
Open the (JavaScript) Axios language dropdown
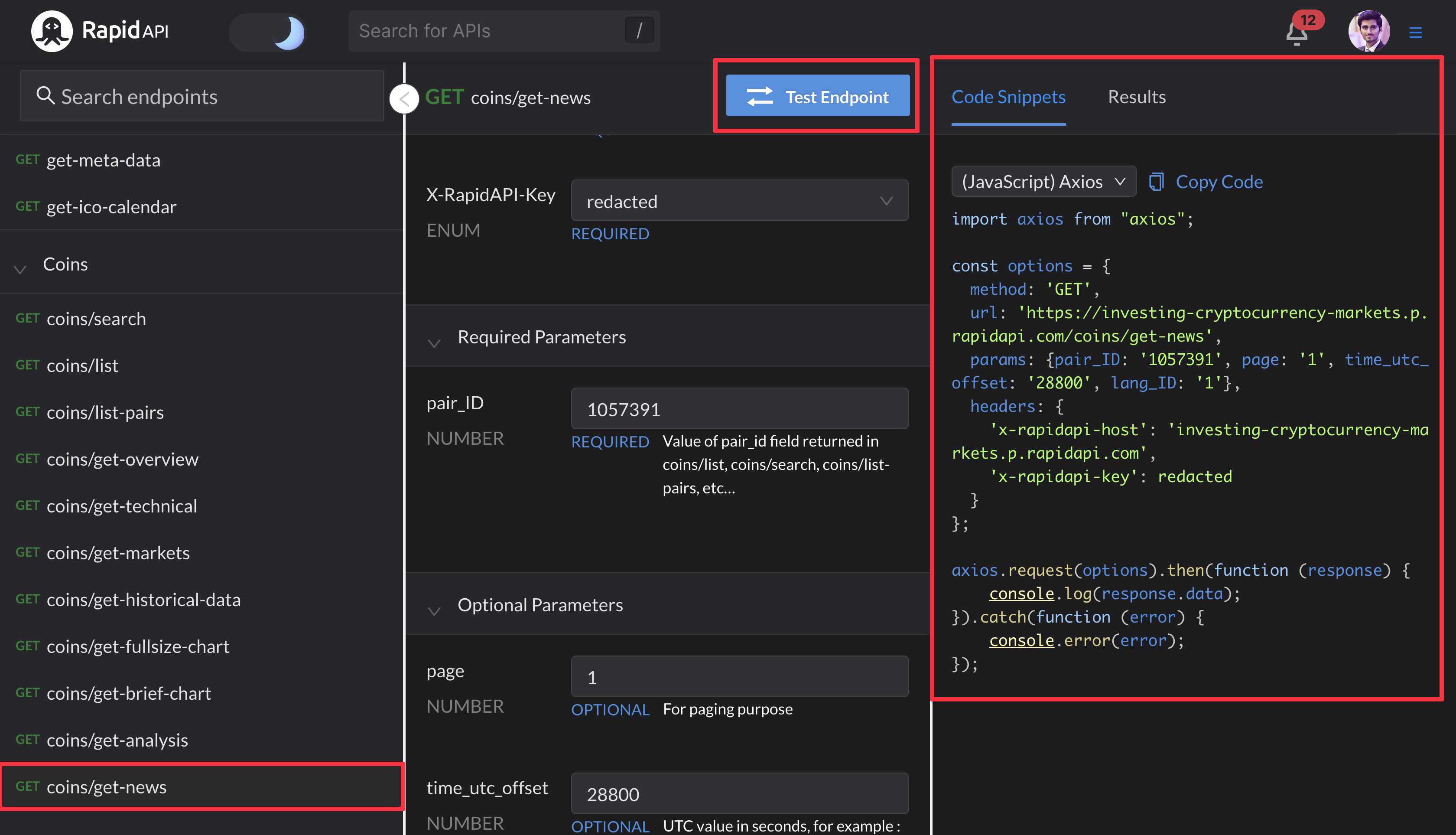[1043, 182]
